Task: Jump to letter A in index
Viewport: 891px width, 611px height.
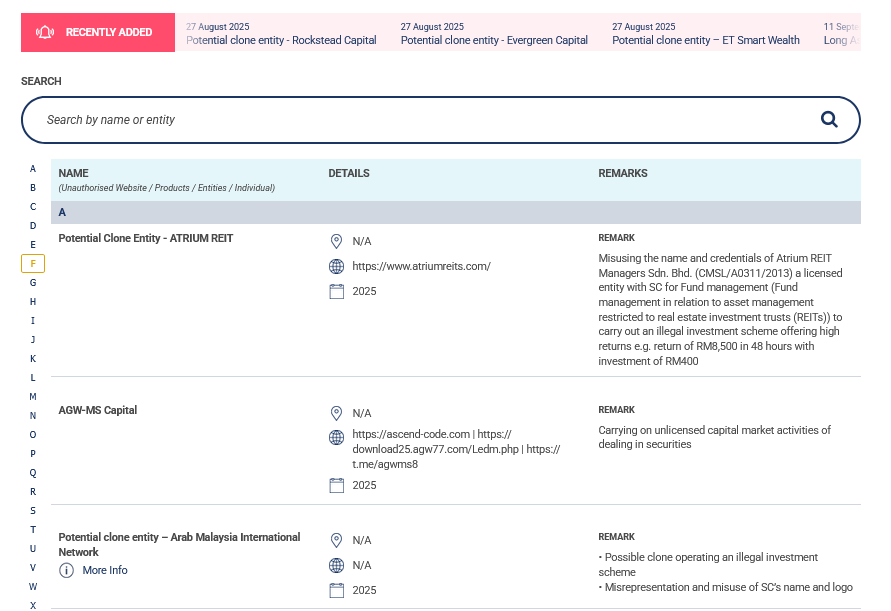Action: (33, 169)
